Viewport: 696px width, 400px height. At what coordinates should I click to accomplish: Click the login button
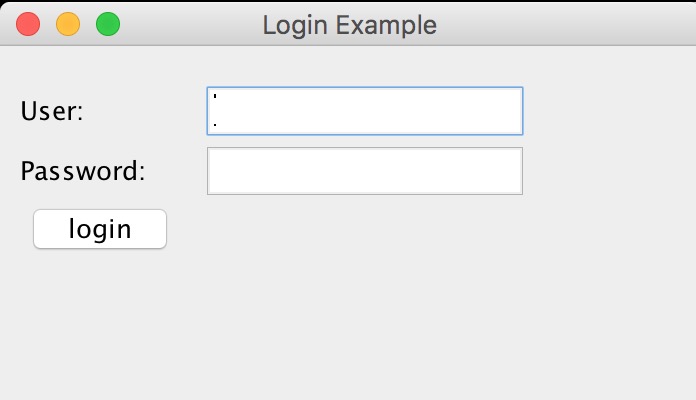tap(100, 229)
